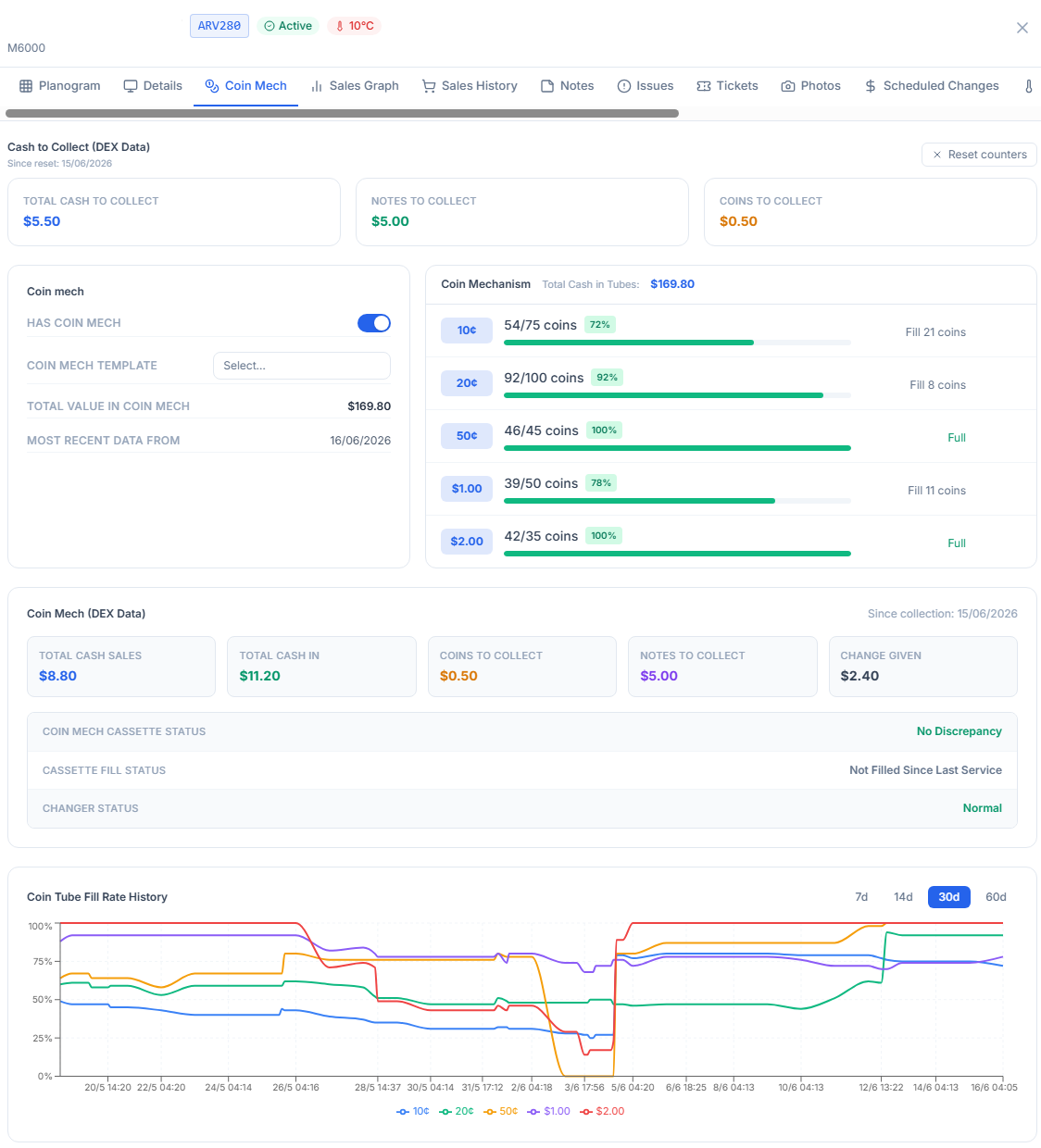Select the 60d history range

[996, 897]
